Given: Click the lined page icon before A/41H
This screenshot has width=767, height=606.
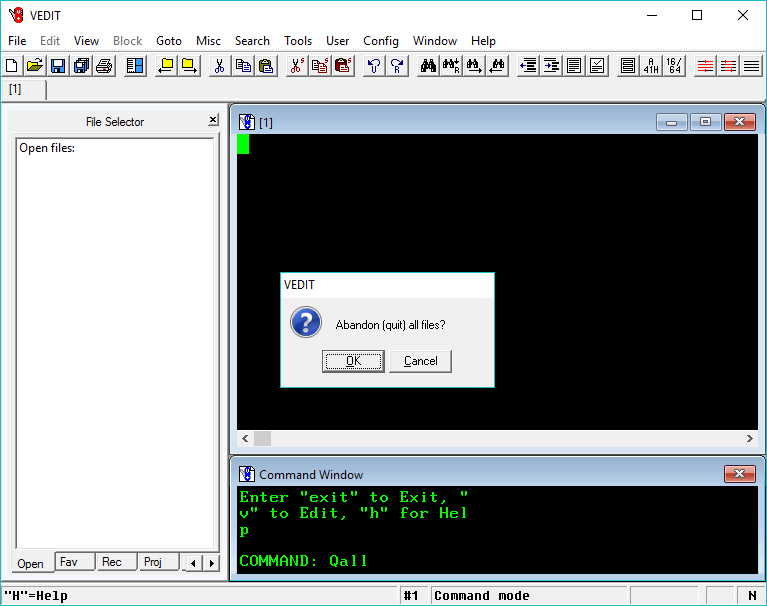Looking at the screenshot, I should click(x=628, y=66).
